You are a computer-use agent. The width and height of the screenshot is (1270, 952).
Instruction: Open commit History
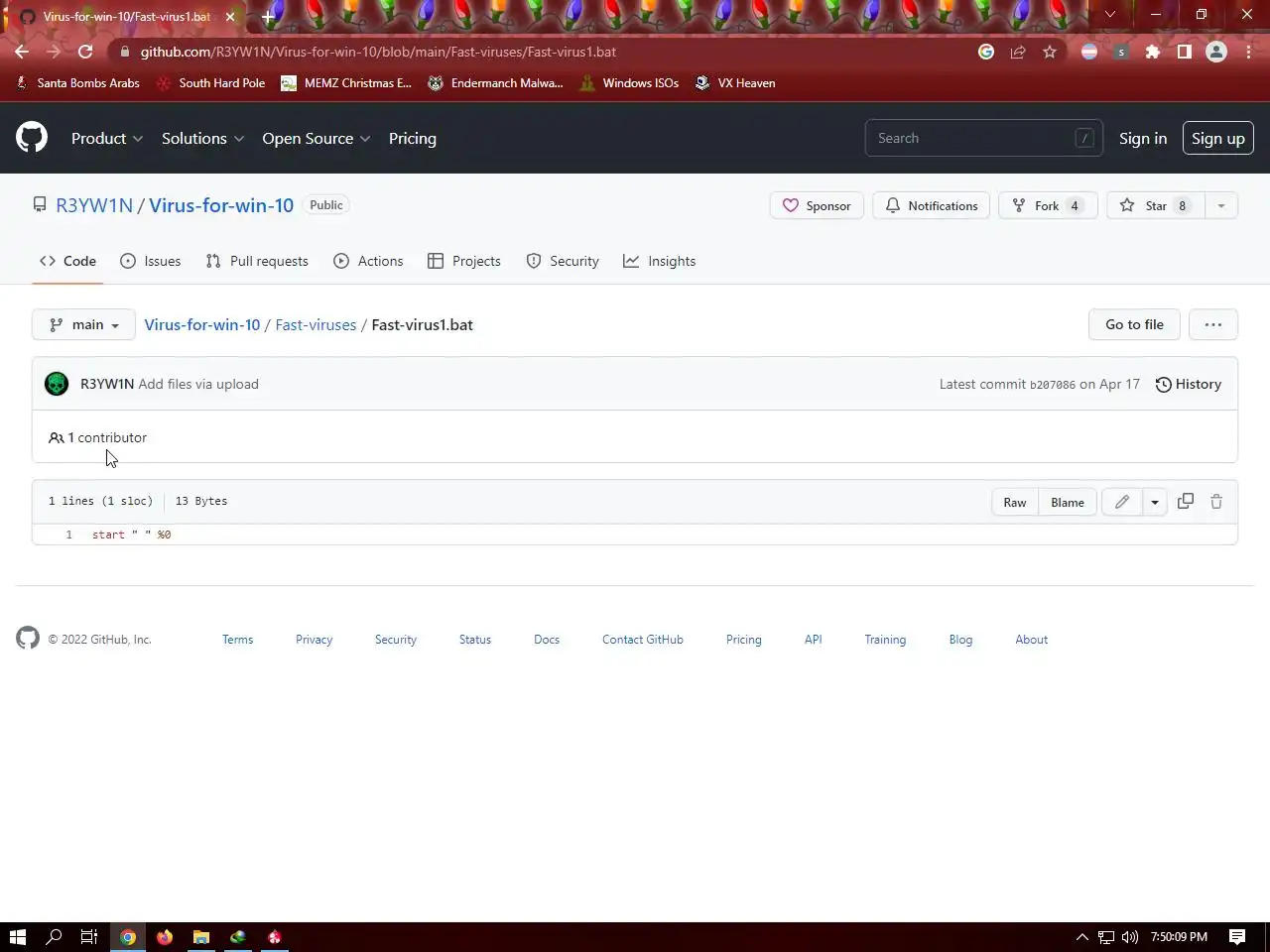tap(1189, 384)
